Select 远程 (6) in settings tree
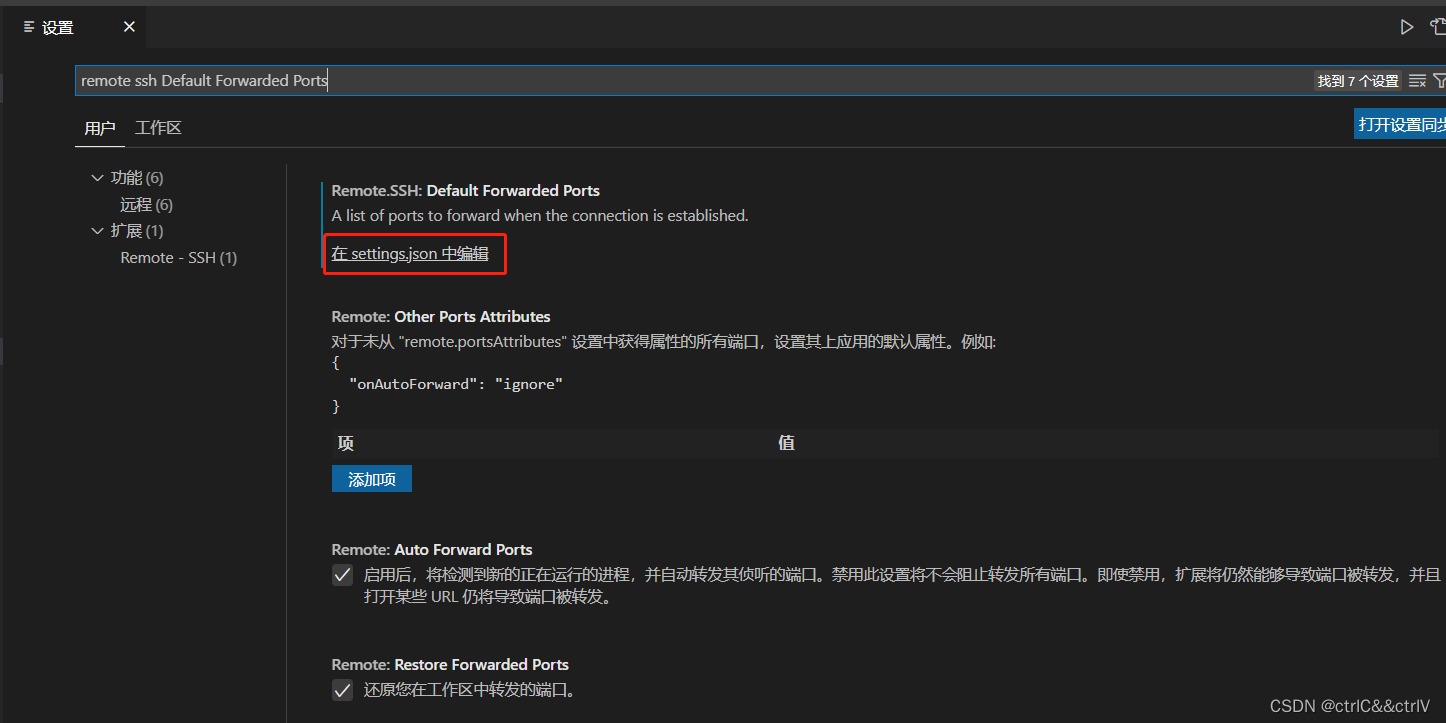The width and height of the screenshot is (1446, 723). pyautogui.click(x=147, y=205)
